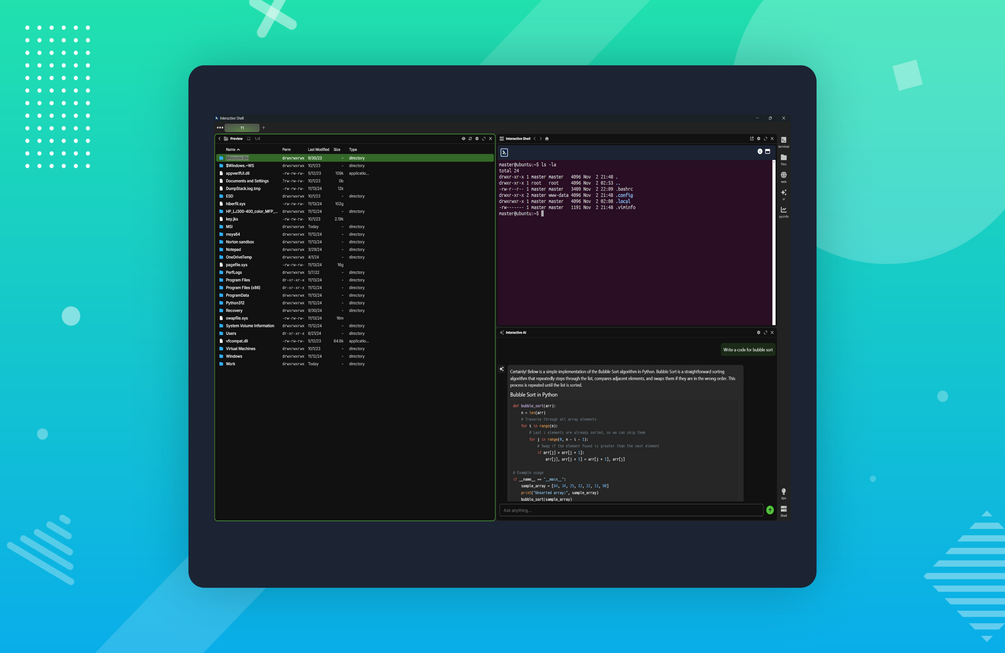
Task: Sort files by Type column
Action: (353, 149)
